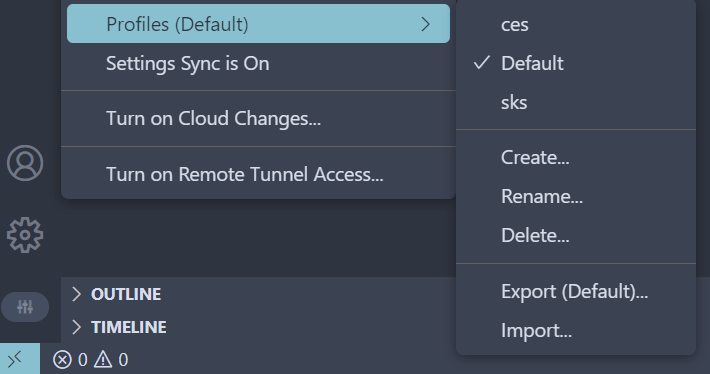Choose Export (Default)... option
710x374 pixels.
coord(576,291)
